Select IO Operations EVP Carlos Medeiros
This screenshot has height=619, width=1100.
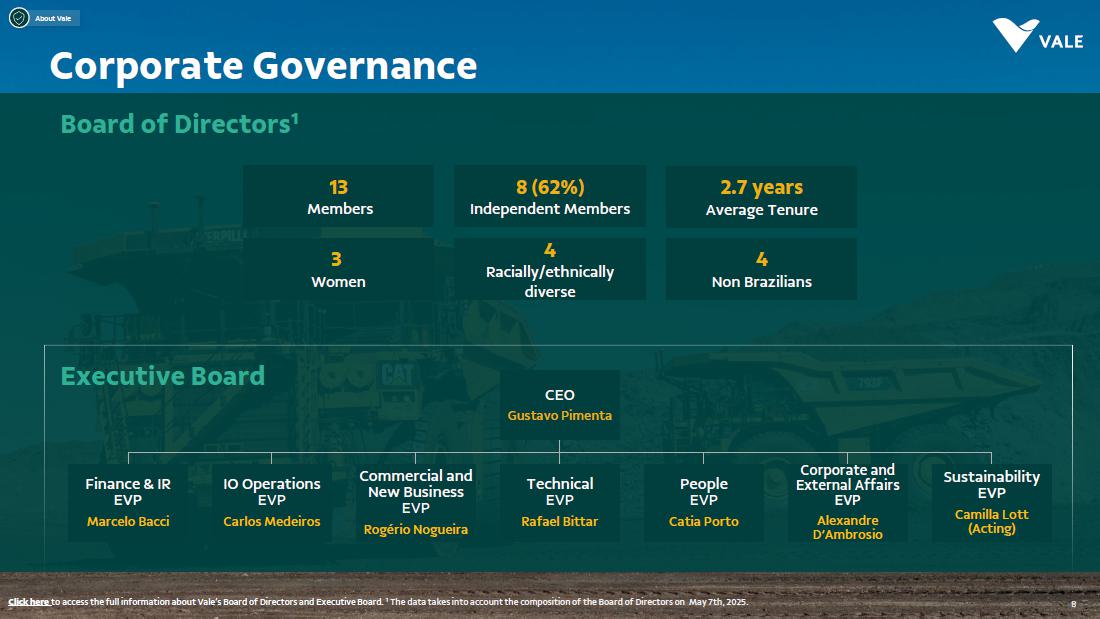[x=272, y=502]
